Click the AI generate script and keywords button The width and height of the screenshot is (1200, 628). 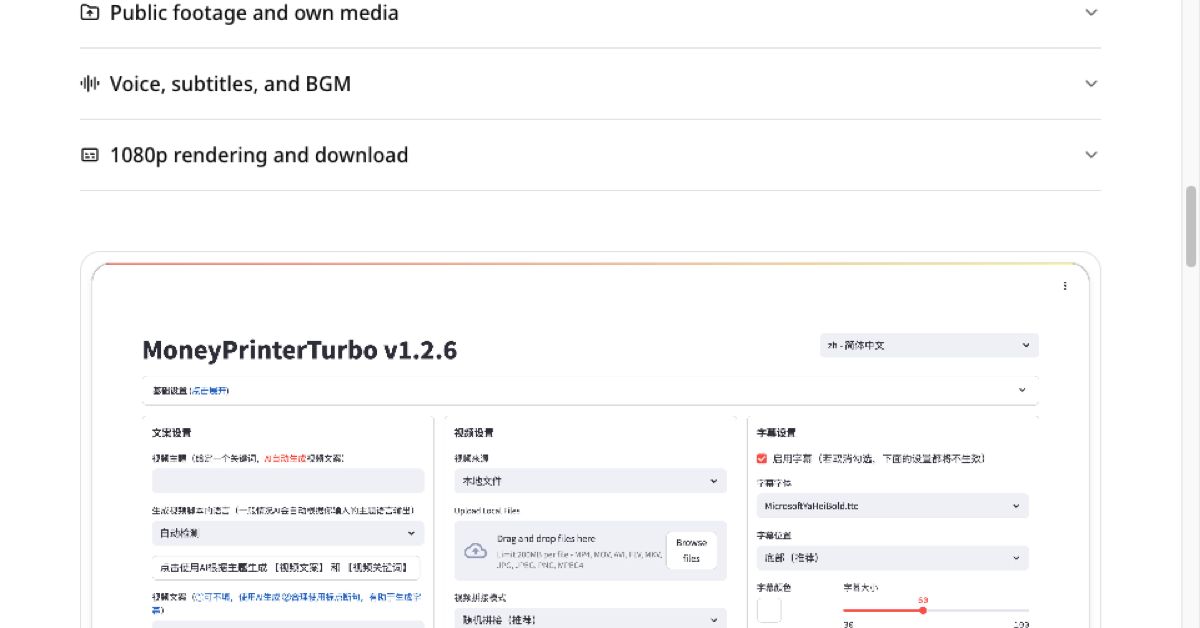pos(286,568)
